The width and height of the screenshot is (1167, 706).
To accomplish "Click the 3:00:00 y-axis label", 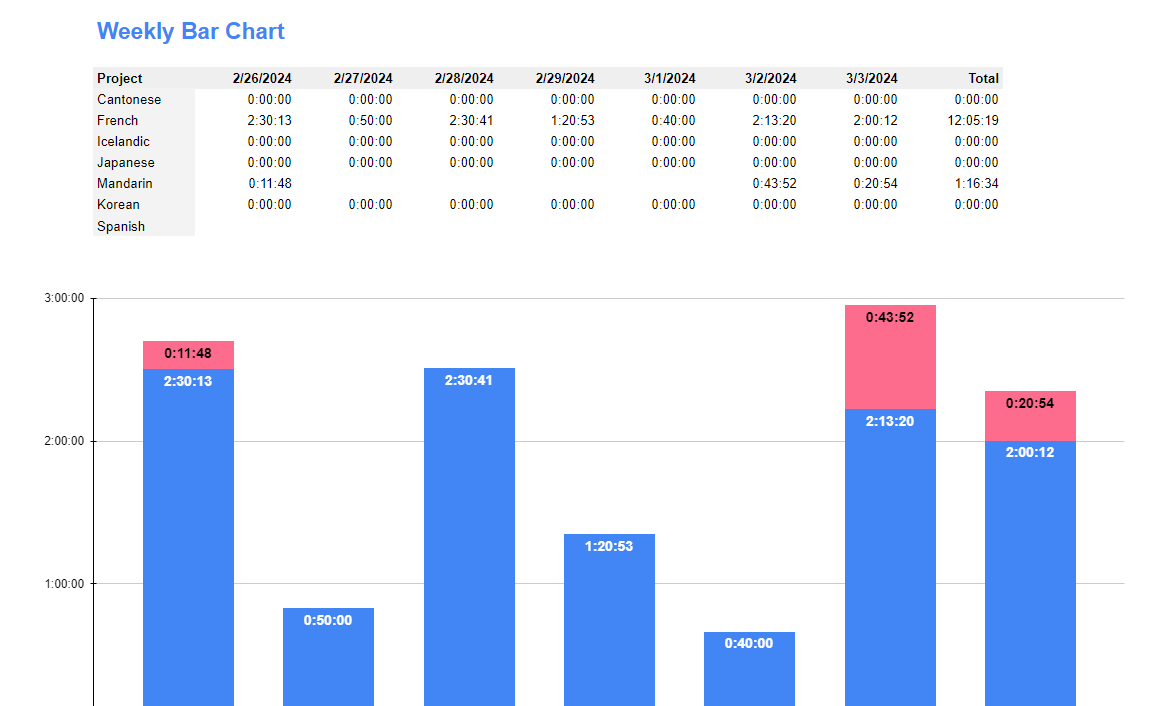I will click(x=67, y=296).
